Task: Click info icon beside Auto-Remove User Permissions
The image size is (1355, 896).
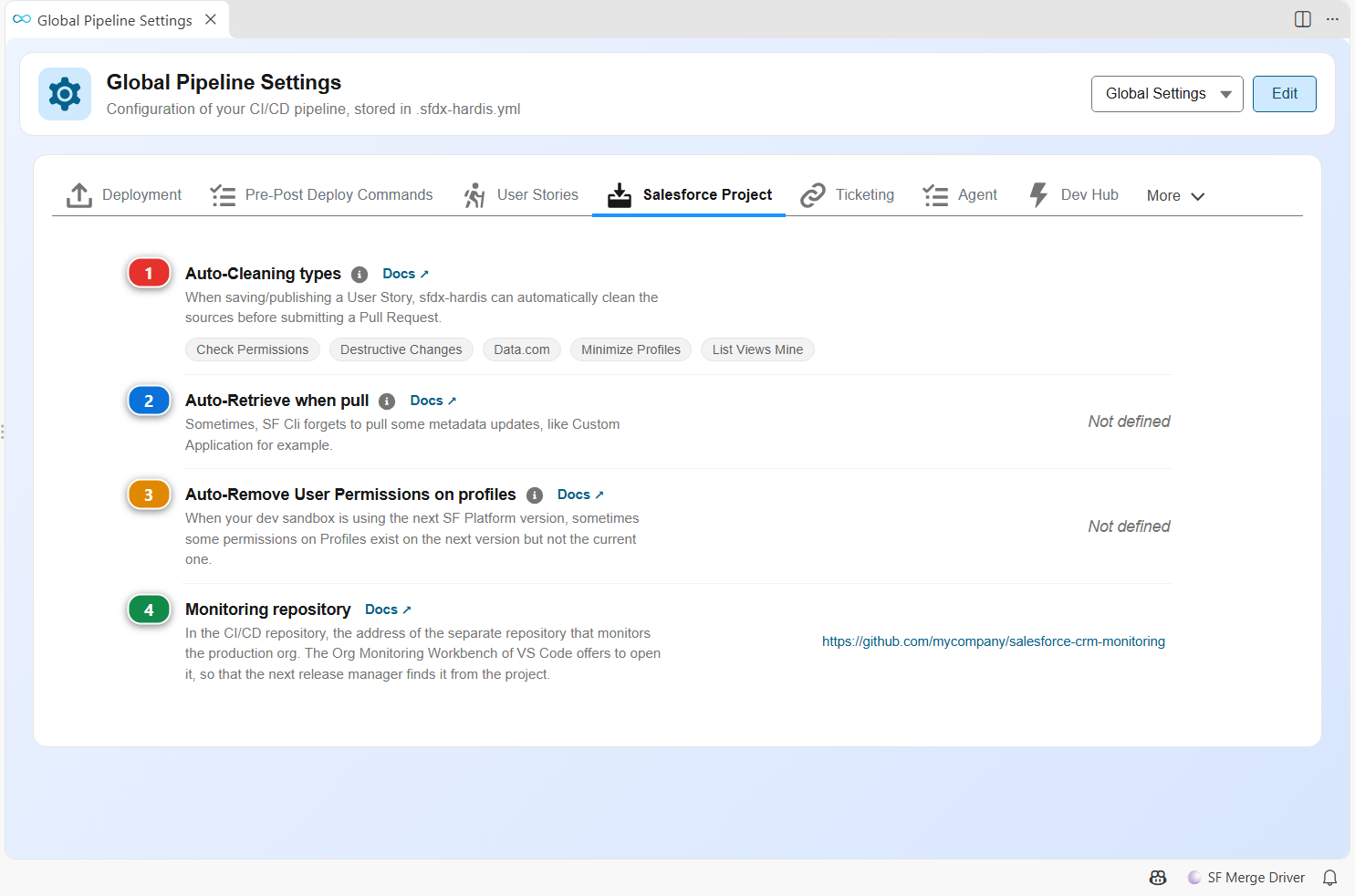Action: 535,495
